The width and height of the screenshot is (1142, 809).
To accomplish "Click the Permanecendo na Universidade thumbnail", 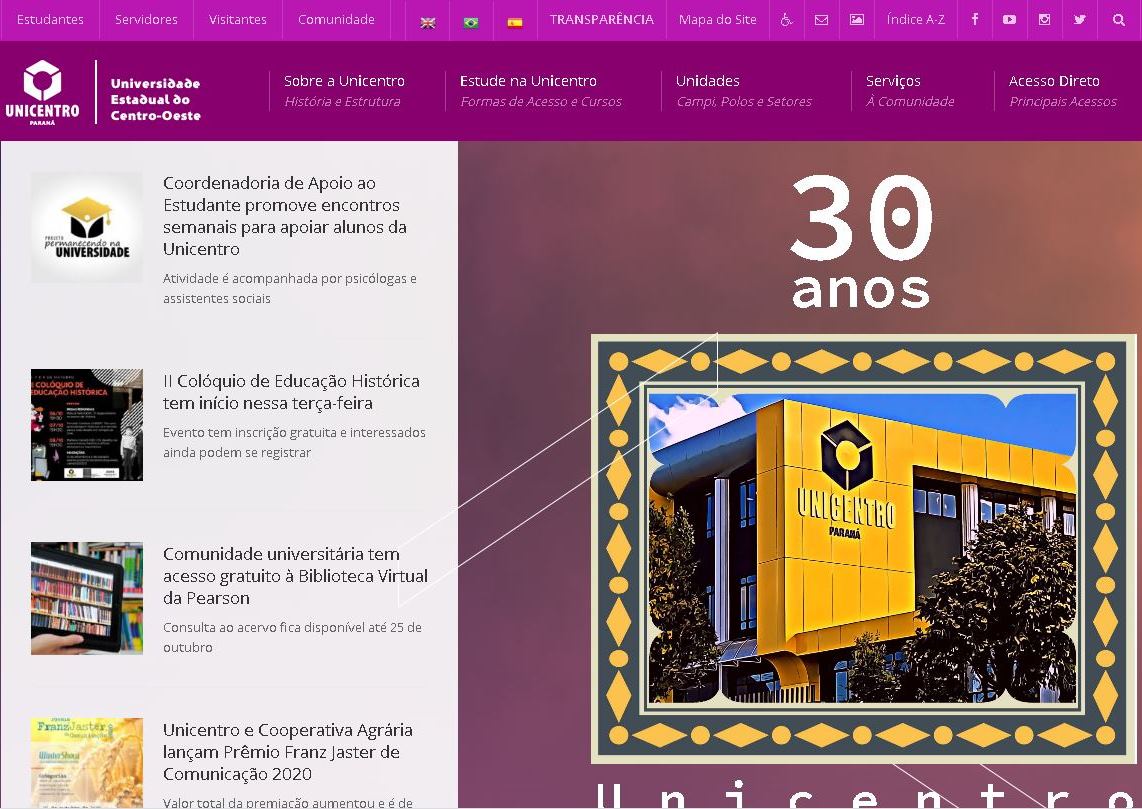I will pos(87,227).
